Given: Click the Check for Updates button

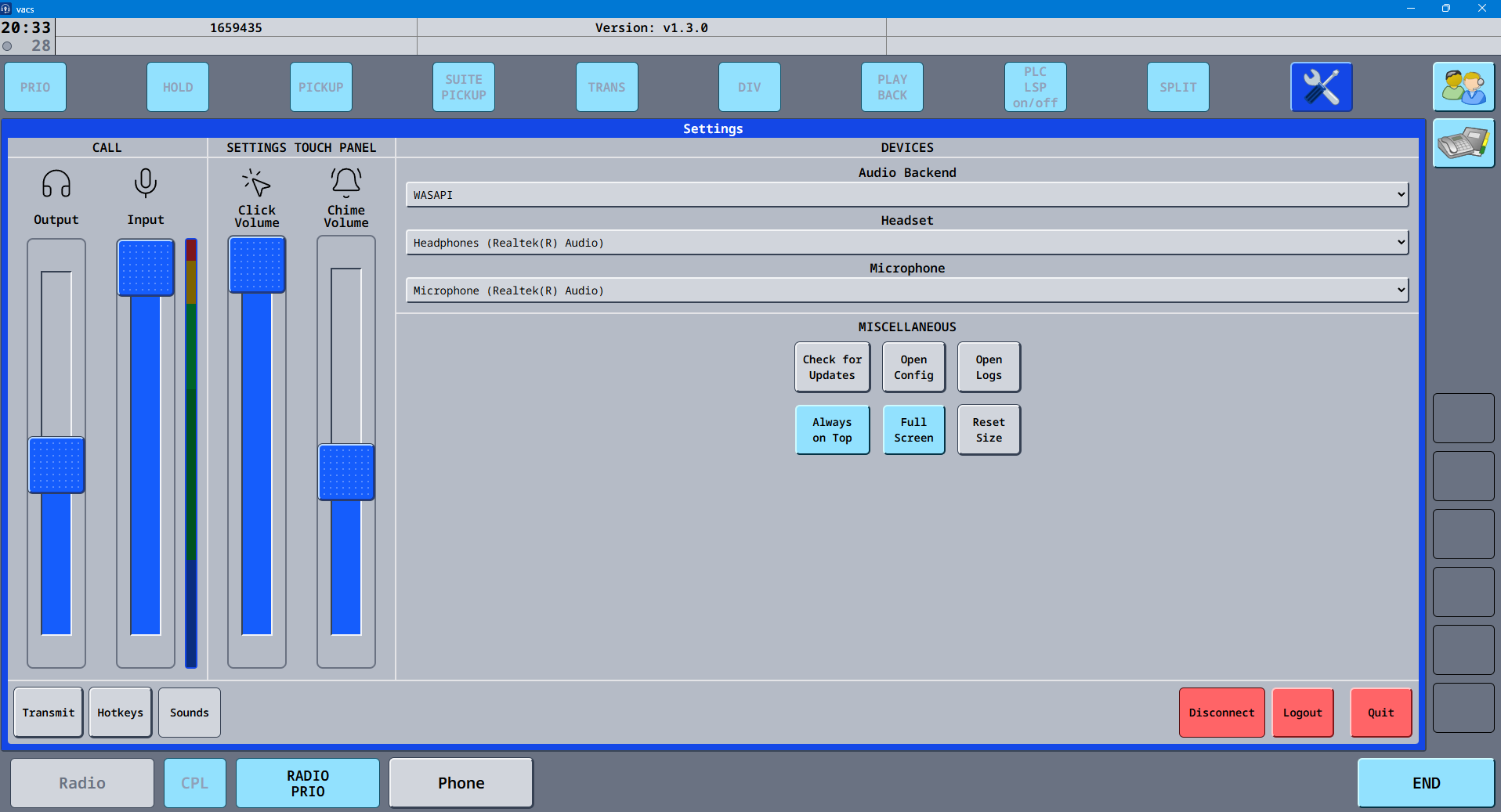Looking at the screenshot, I should point(832,366).
